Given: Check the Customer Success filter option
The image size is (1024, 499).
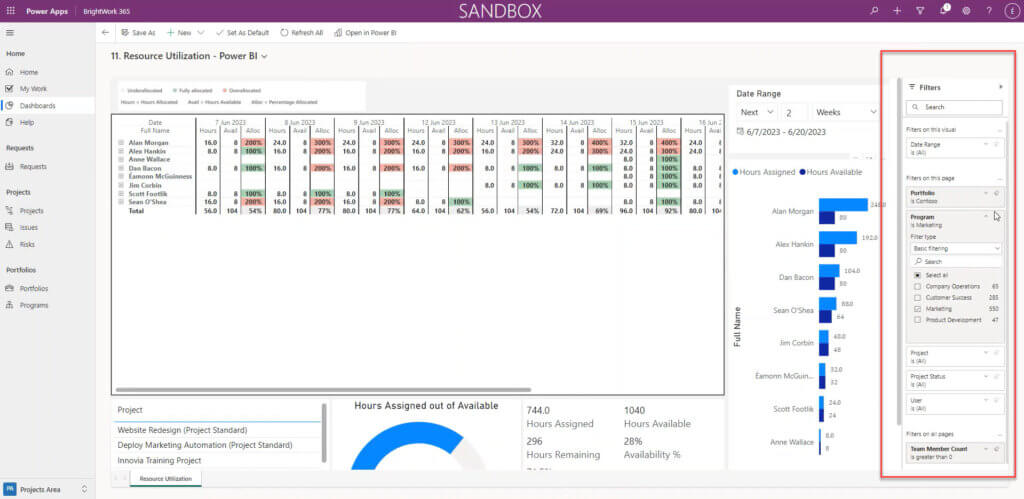Looking at the screenshot, I should pos(918,298).
